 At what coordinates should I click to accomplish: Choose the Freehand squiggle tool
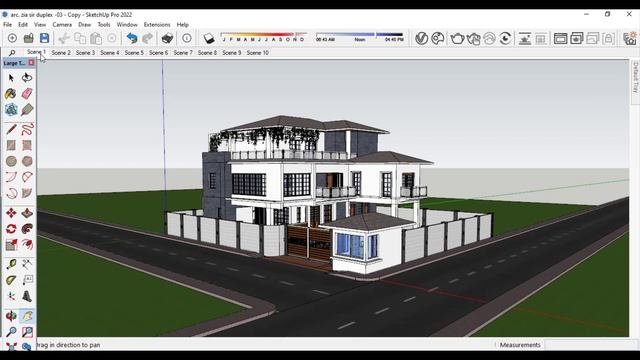click(x=27, y=129)
